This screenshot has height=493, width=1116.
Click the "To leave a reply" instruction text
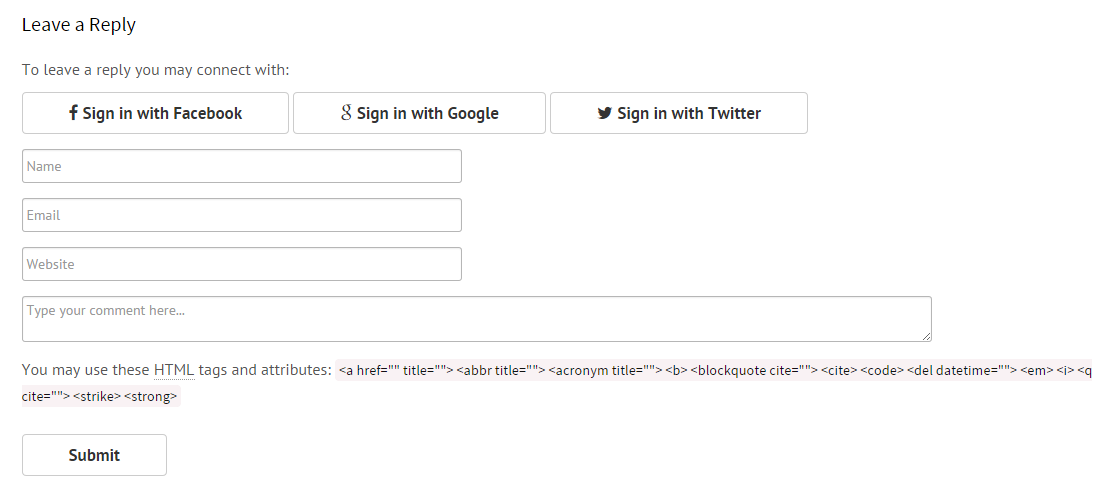[x=155, y=70]
